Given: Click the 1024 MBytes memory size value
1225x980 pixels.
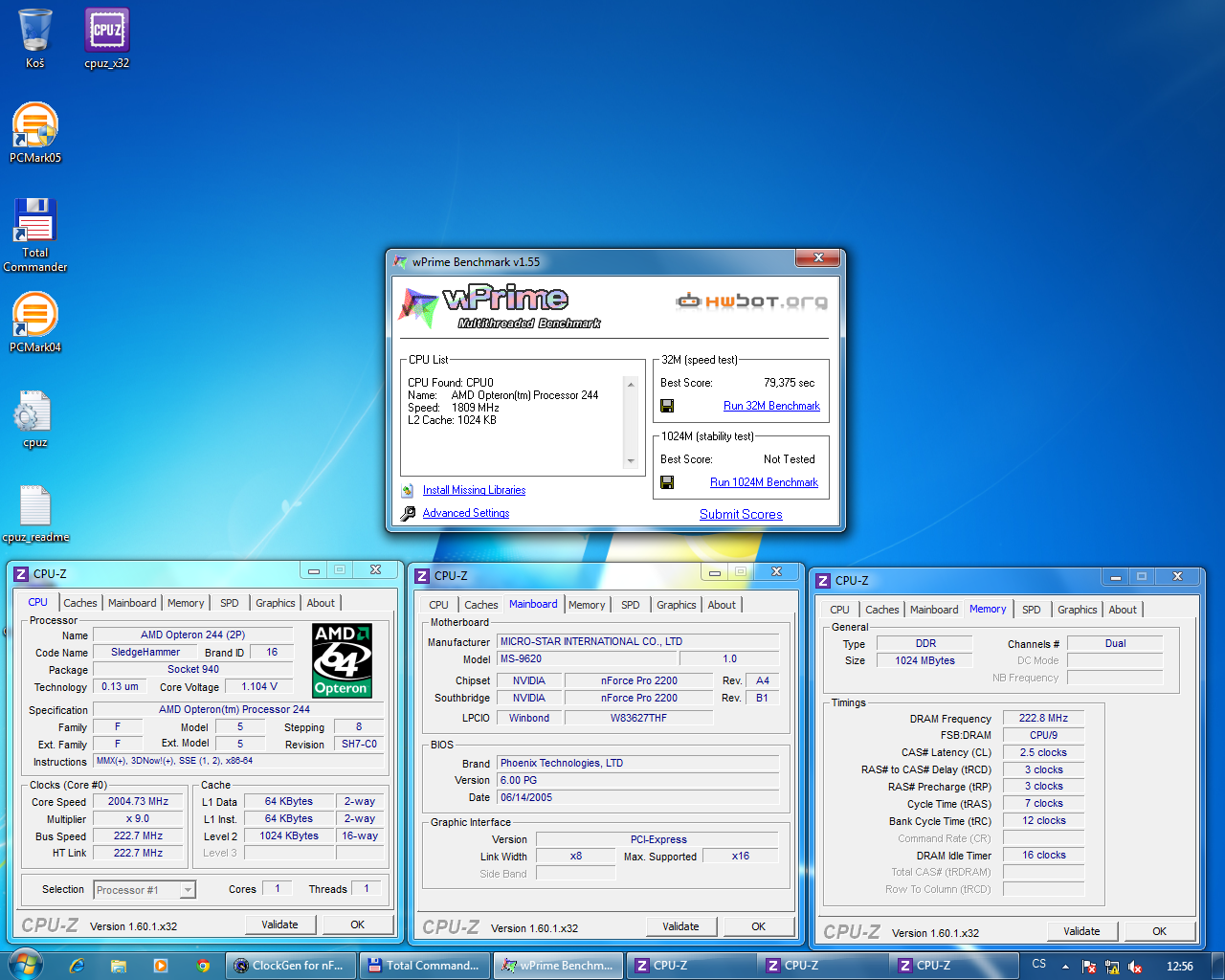Looking at the screenshot, I should click(x=924, y=660).
